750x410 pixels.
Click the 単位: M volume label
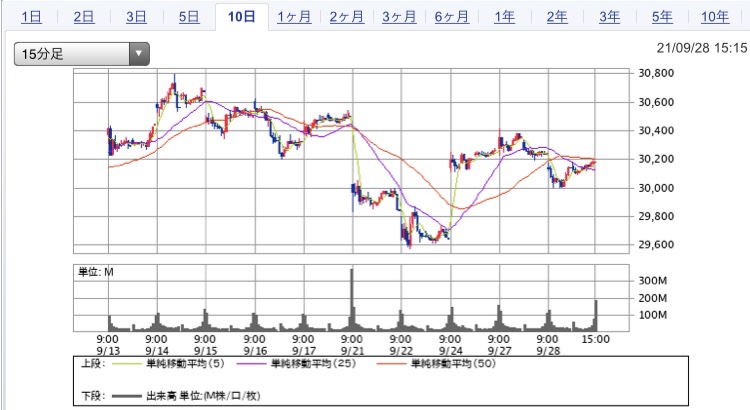pyautogui.click(x=96, y=272)
